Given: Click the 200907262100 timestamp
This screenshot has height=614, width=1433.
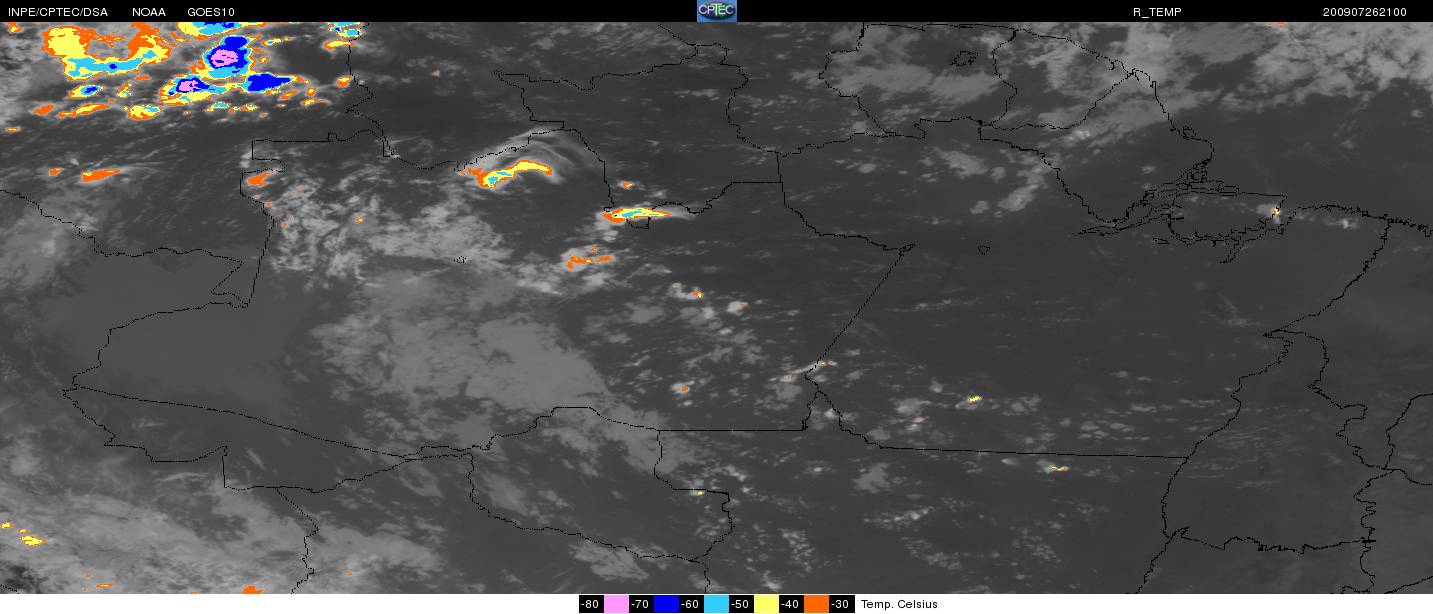Looking at the screenshot, I should tap(1364, 12).
